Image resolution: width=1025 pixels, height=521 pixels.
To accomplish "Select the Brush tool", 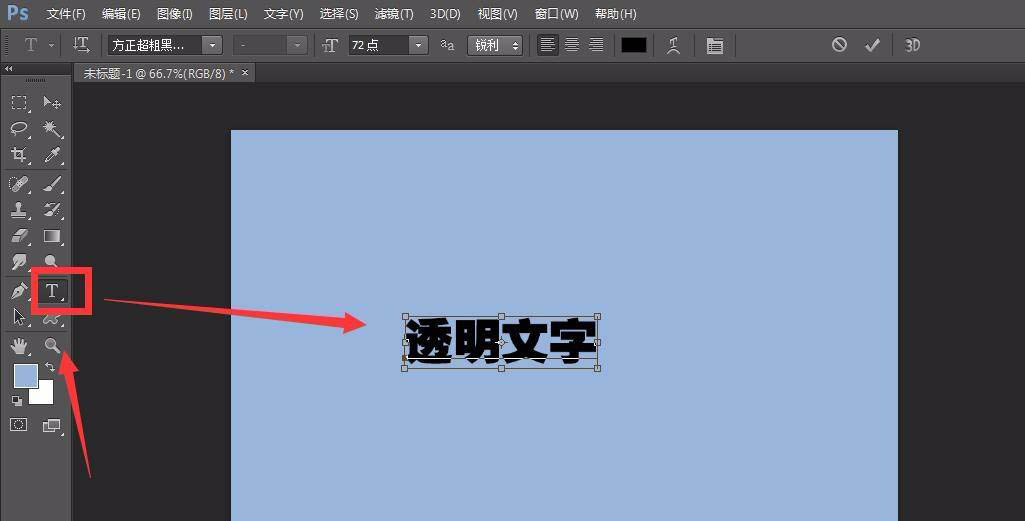I will pos(52,184).
